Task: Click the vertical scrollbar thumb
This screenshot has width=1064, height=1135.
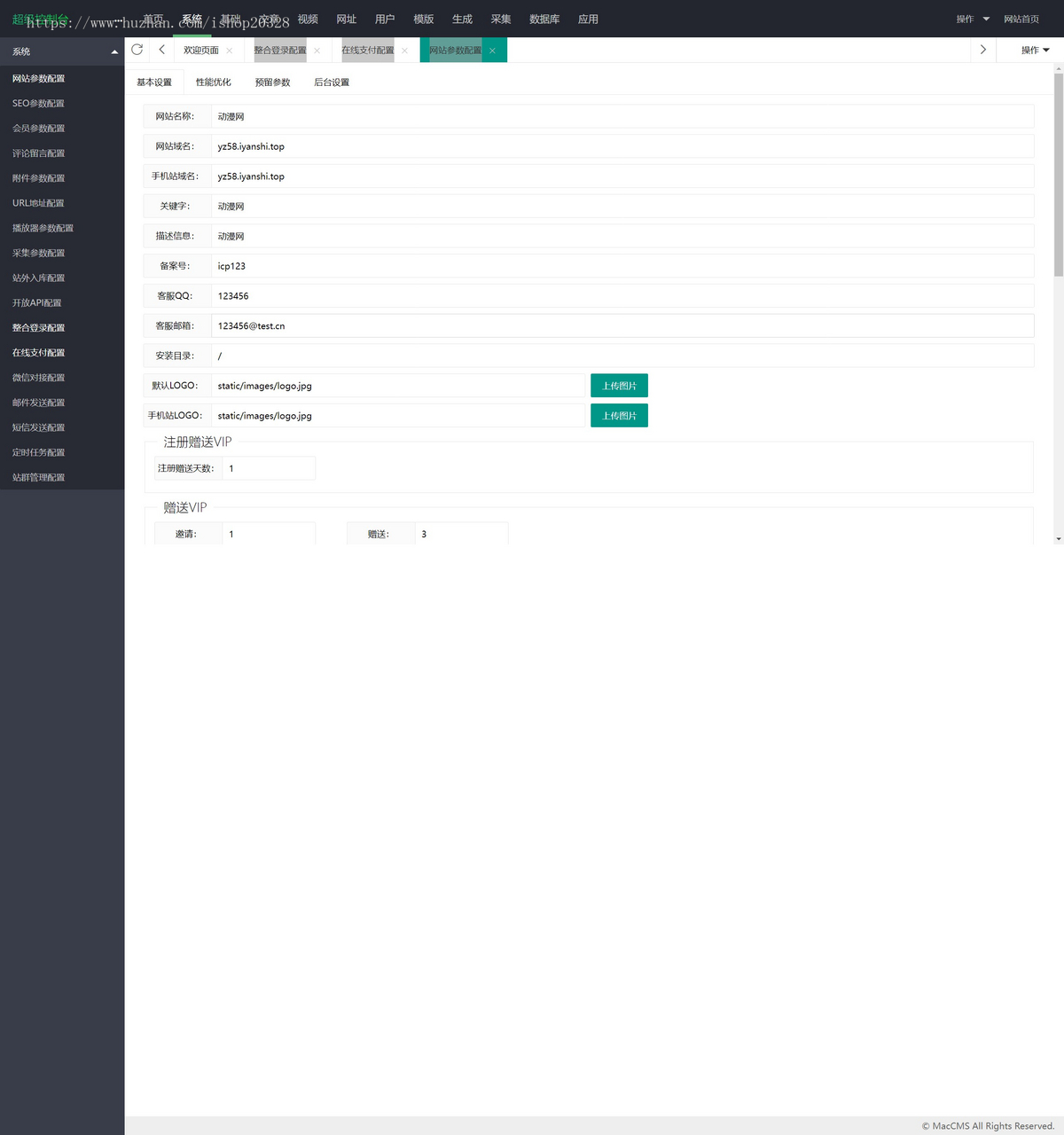Action: click(1058, 176)
